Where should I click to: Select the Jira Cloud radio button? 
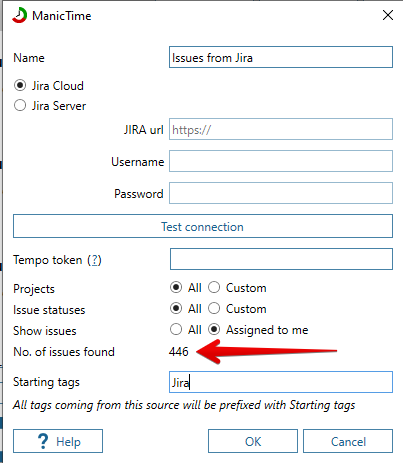pyautogui.click(x=20, y=85)
